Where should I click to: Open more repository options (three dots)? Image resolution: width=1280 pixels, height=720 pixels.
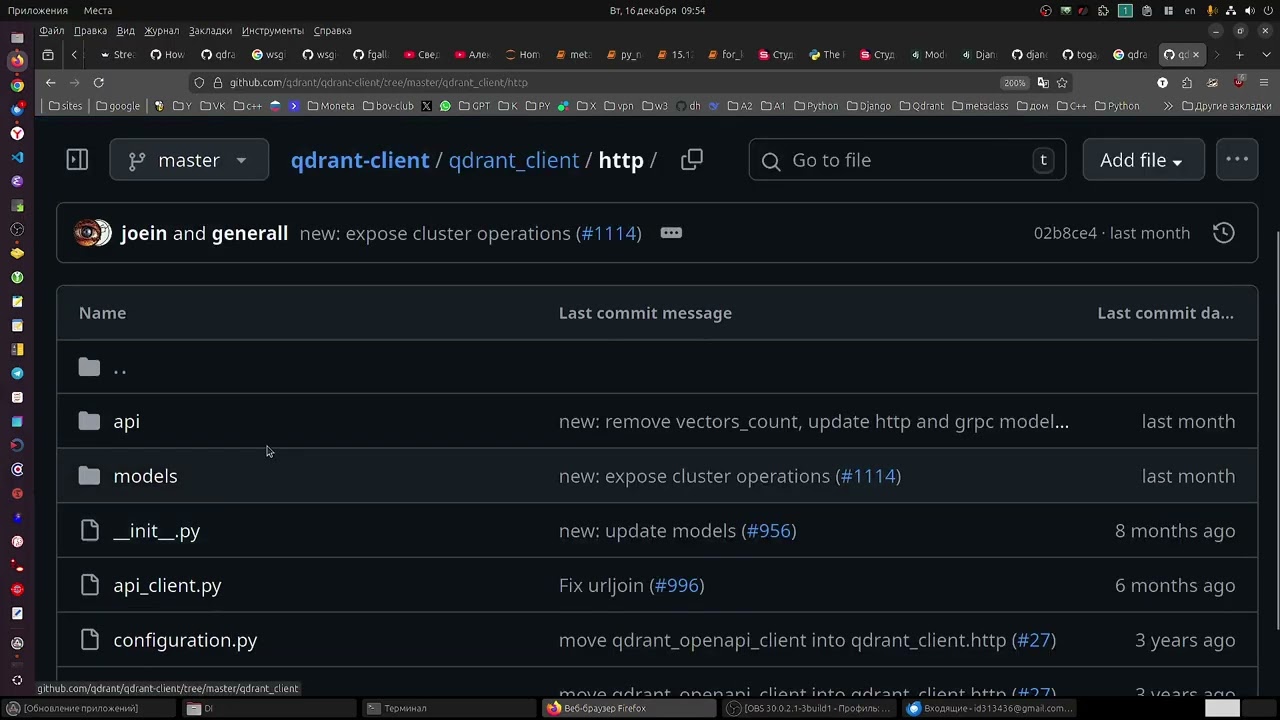tap(1237, 160)
